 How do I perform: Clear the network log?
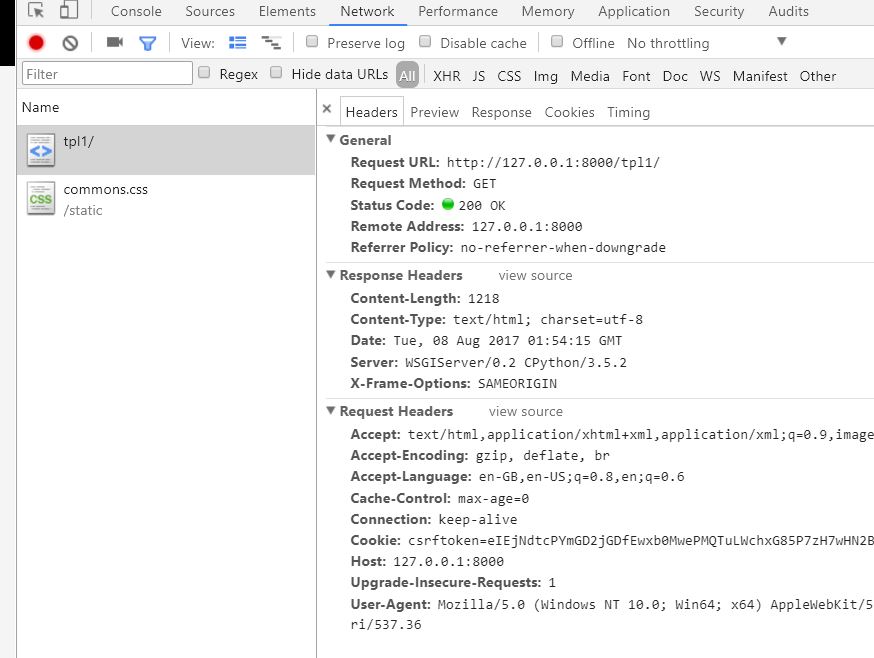click(x=70, y=43)
